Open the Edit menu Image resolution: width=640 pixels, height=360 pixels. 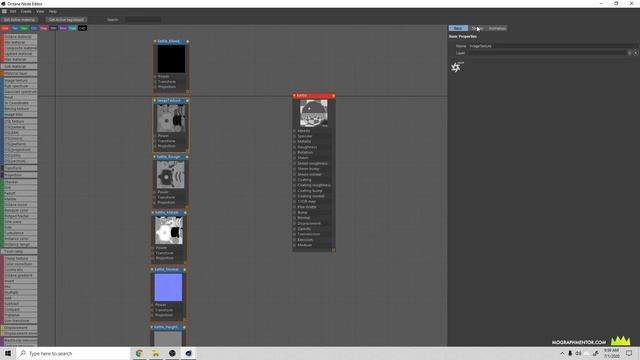pyautogui.click(x=13, y=11)
